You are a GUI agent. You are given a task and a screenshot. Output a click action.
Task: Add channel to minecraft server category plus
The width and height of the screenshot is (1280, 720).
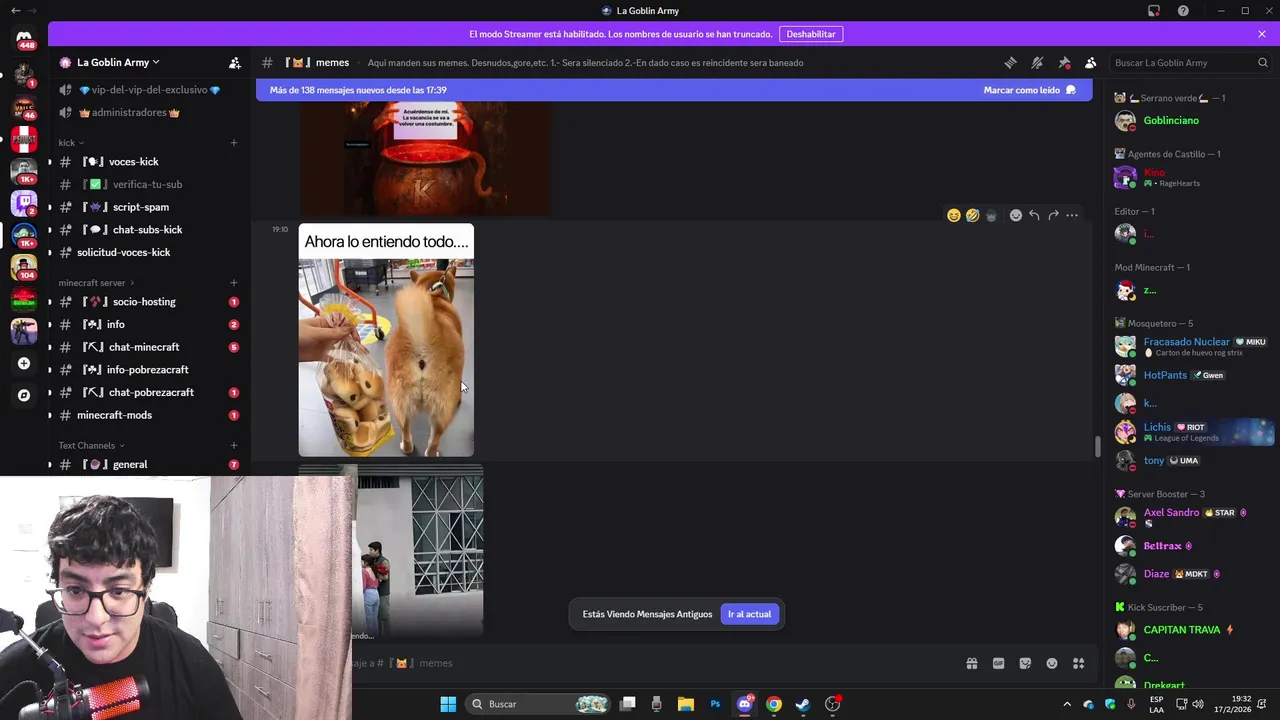234,283
